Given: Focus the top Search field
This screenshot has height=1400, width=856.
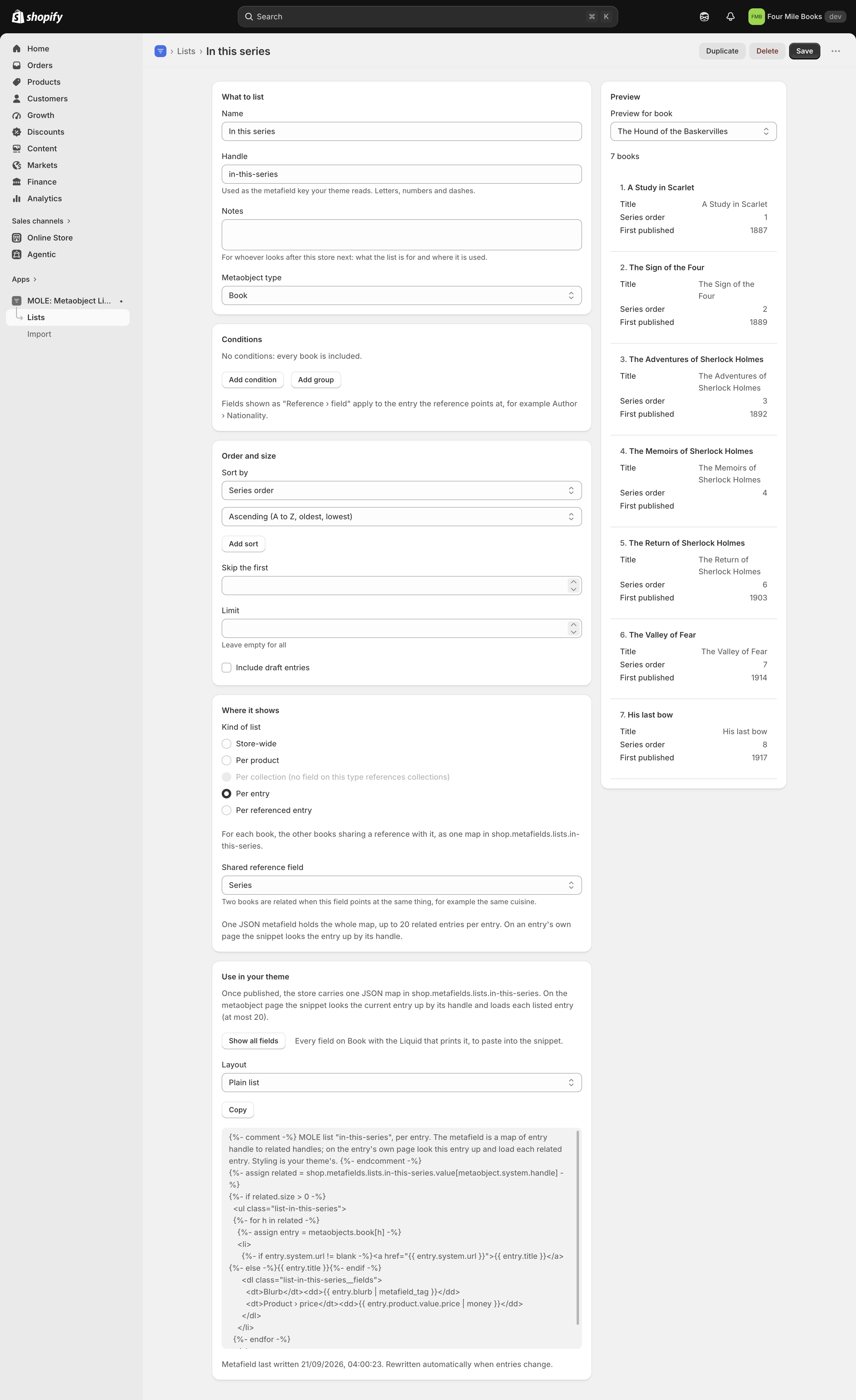Looking at the screenshot, I should 428,16.
